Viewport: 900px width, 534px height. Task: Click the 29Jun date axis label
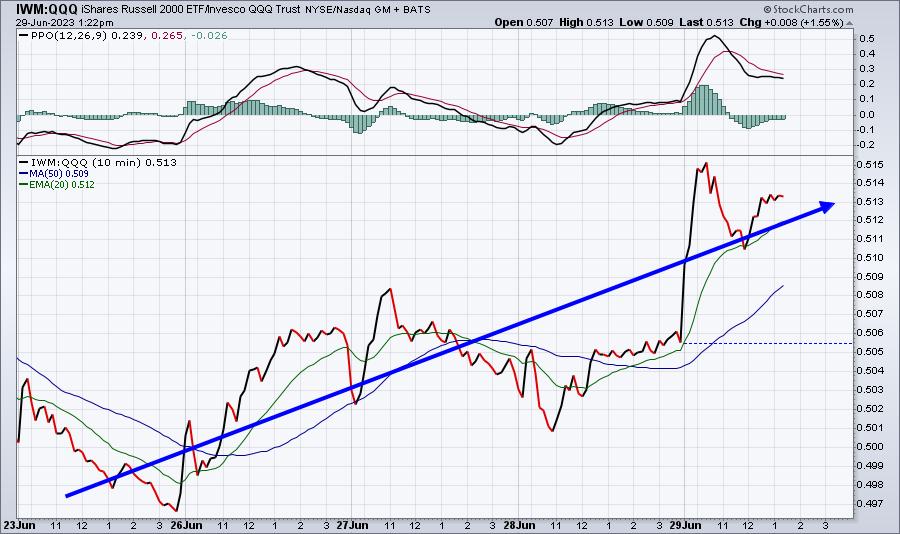[685, 525]
